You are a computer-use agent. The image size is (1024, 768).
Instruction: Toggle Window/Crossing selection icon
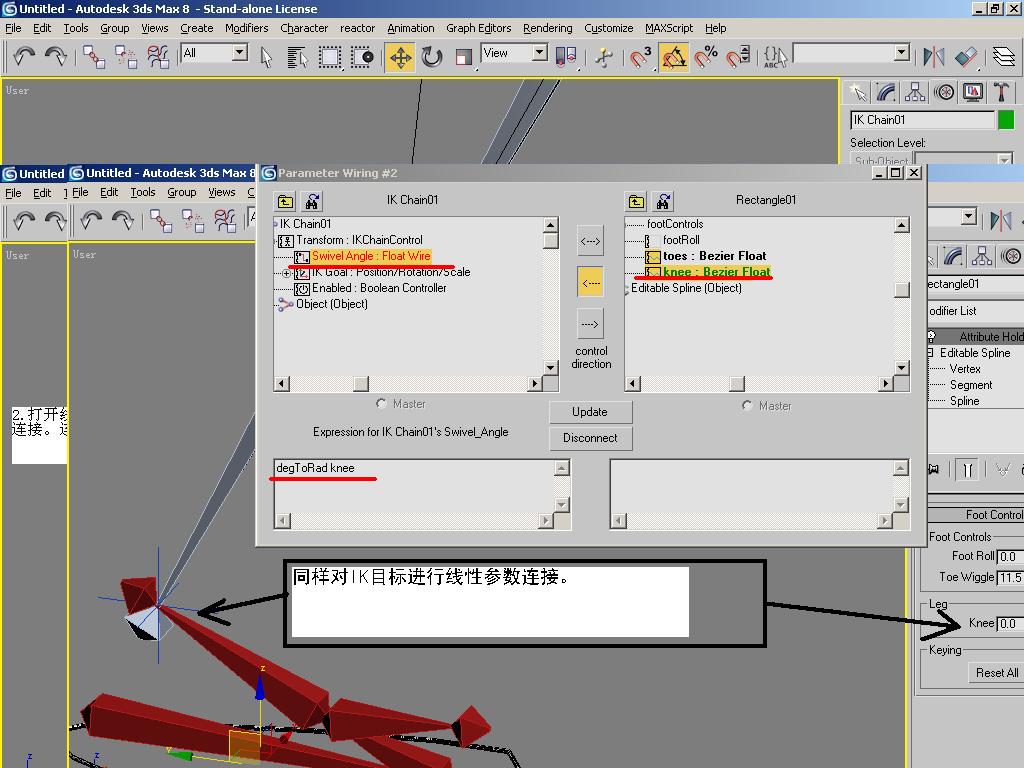361,57
